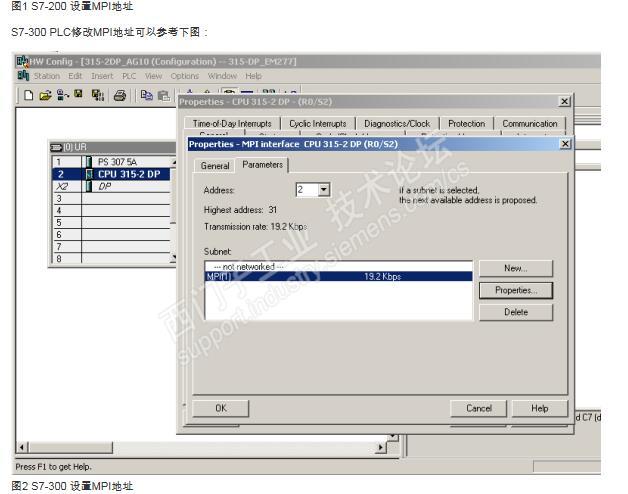Select rack row 2 CPU 315-2 DP

tap(112, 174)
